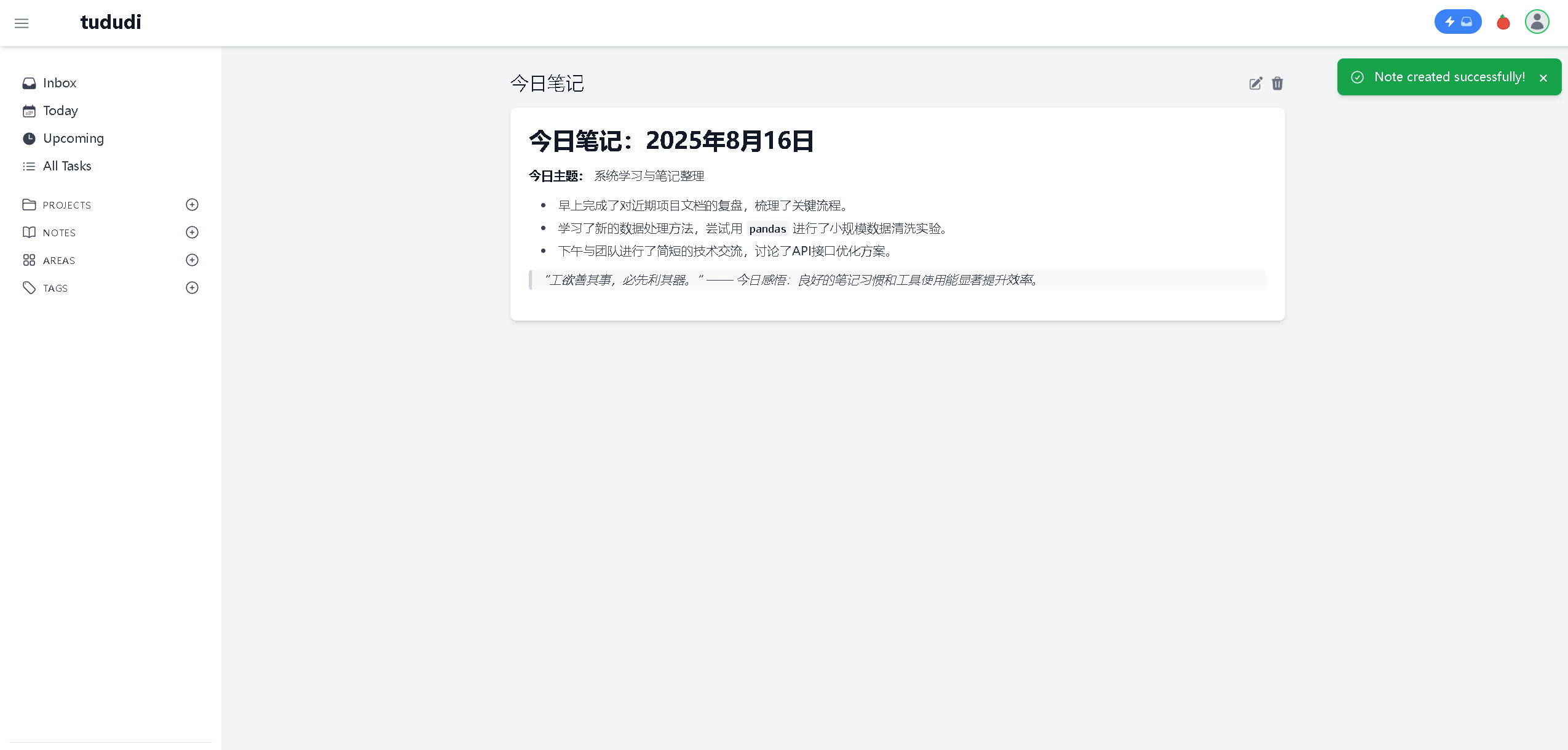Add a new area via its plus icon
The height and width of the screenshot is (750, 1568).
[192, 260]
